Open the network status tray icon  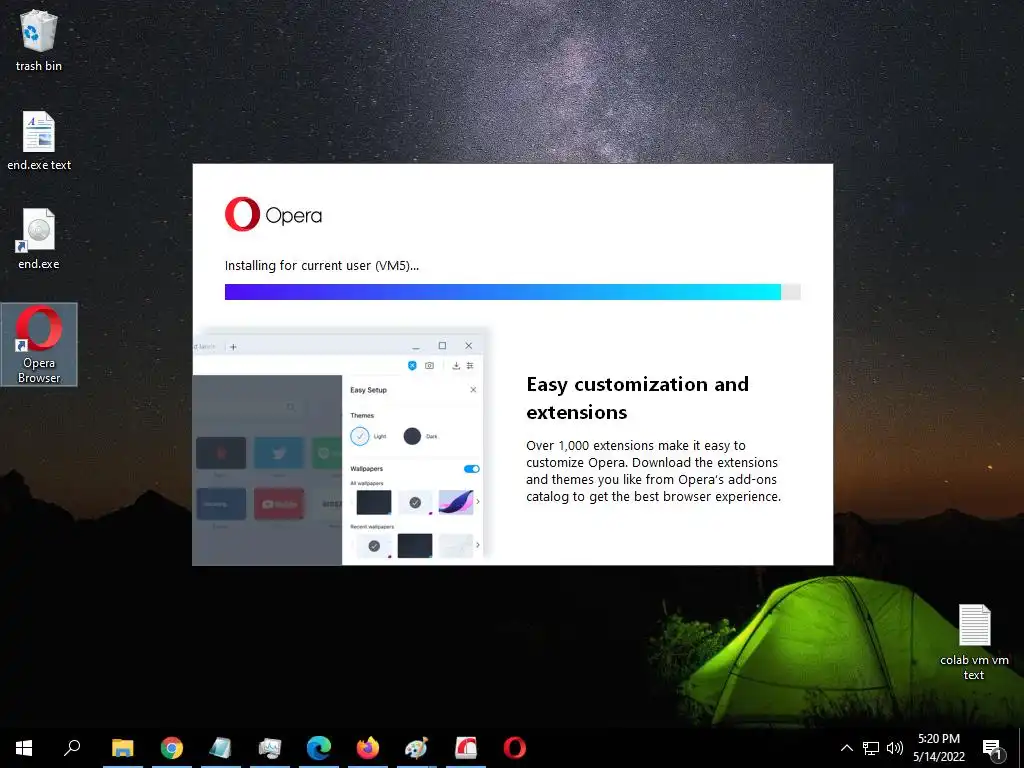(x=871, y=748)
